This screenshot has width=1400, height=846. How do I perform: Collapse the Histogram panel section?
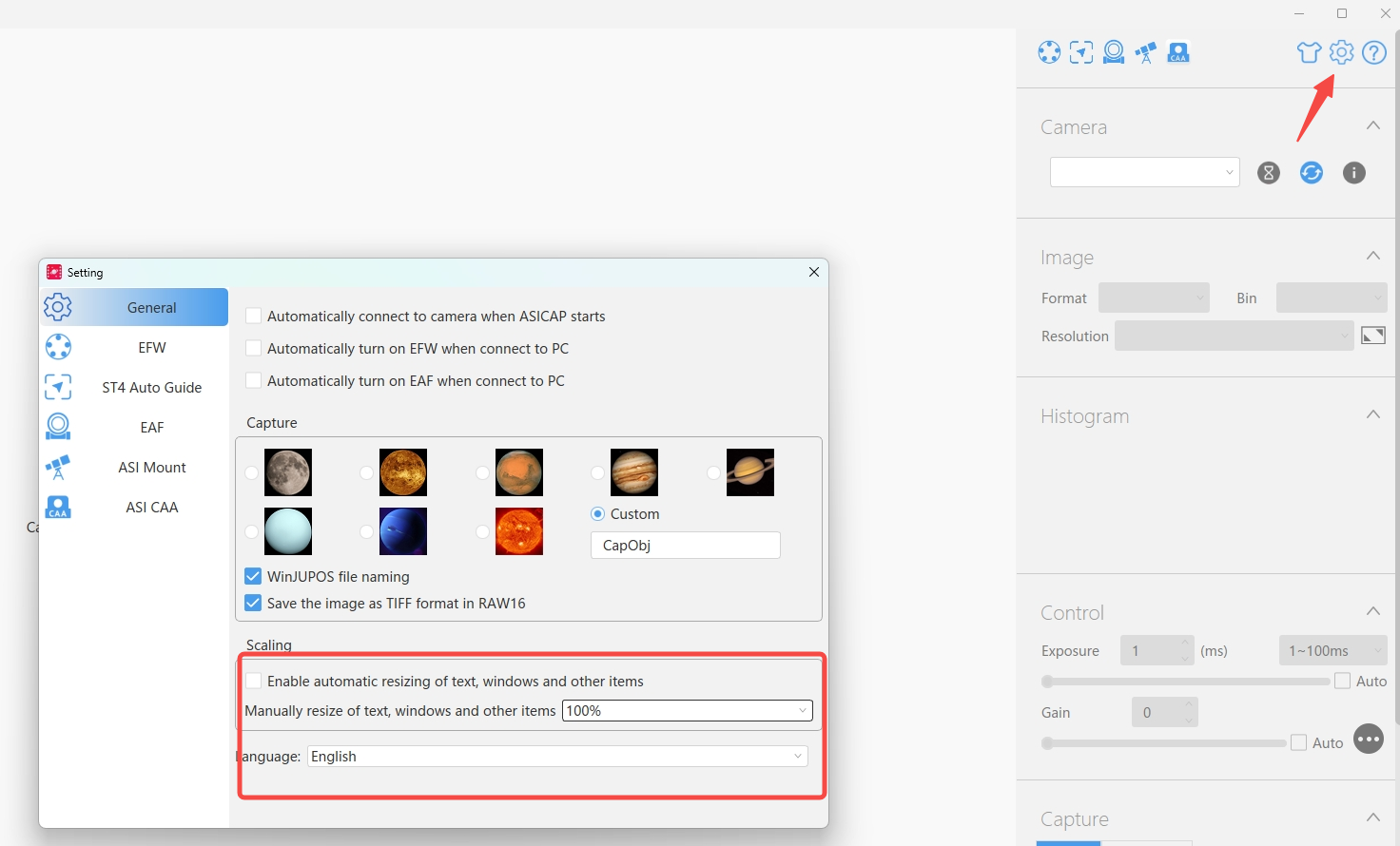coord(1372,414)
